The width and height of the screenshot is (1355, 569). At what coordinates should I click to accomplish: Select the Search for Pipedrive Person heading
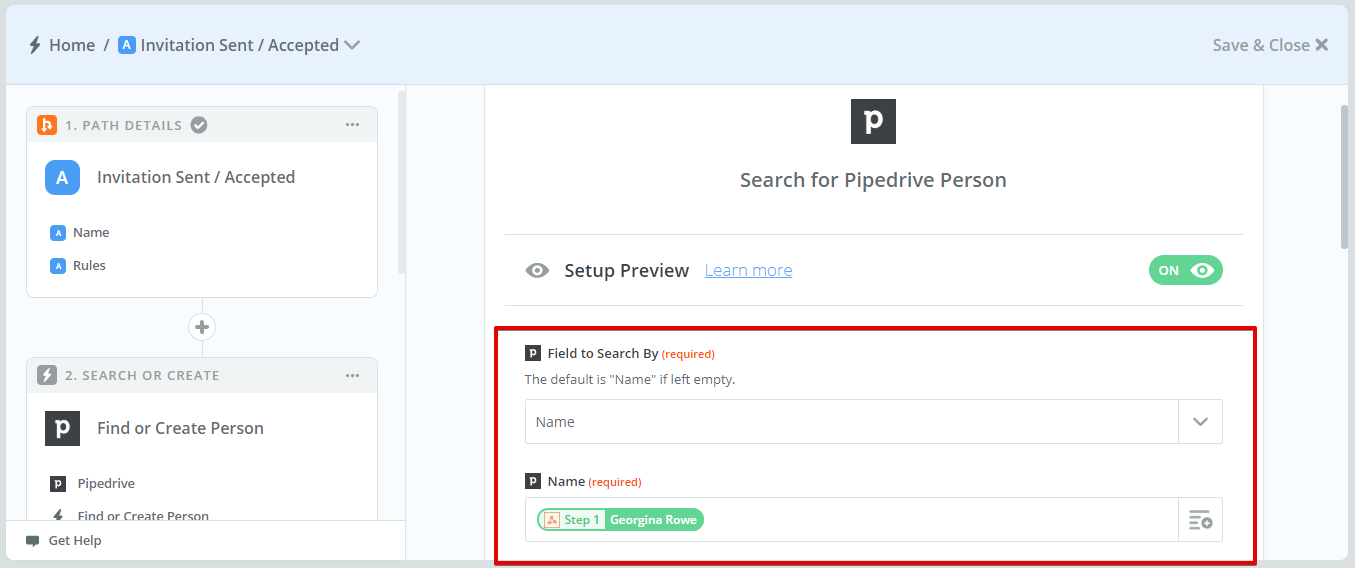tap(873, 180)
